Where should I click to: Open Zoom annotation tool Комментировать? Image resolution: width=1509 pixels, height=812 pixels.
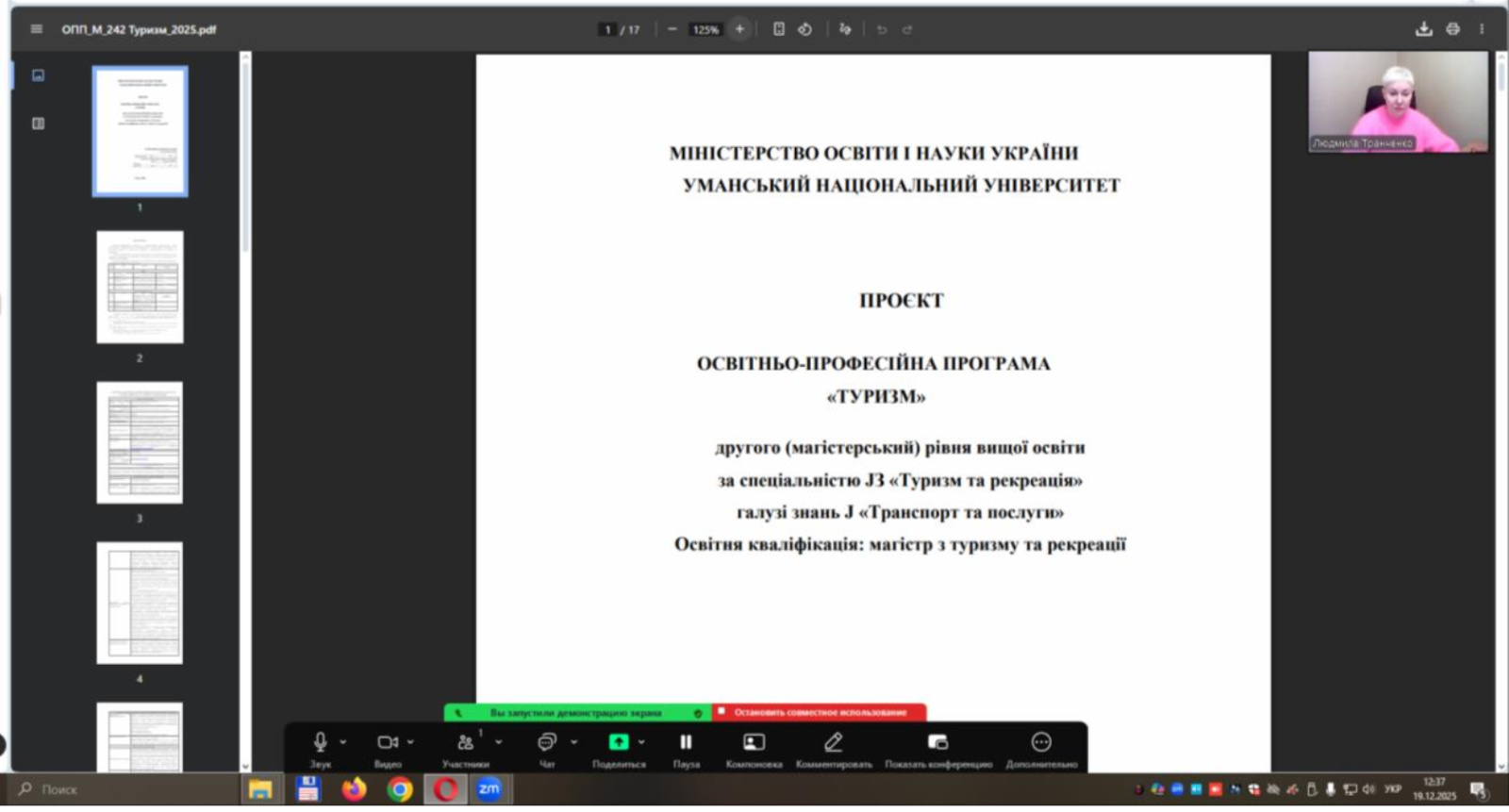point(833,748)
